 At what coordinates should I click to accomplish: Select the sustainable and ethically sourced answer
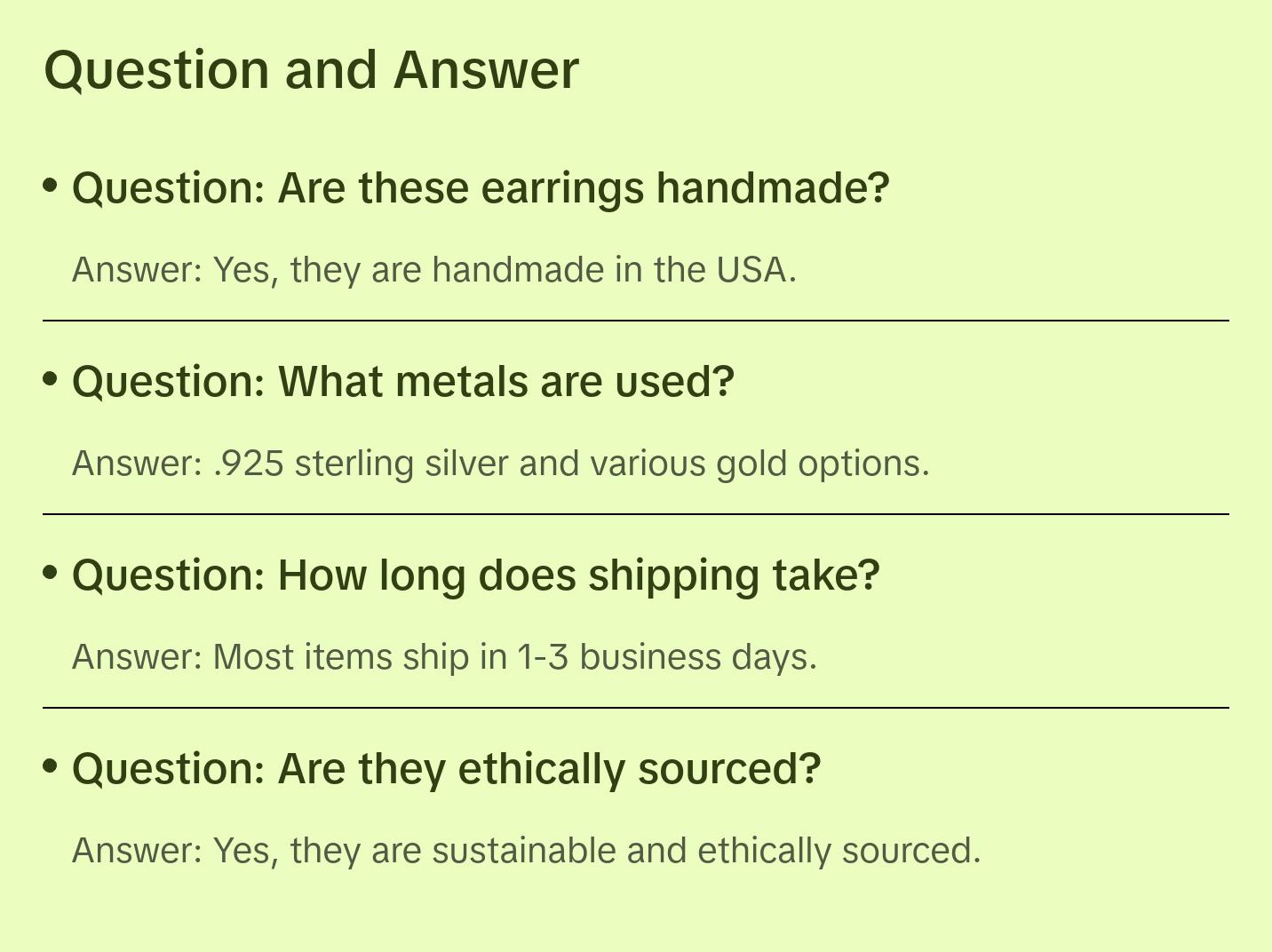526,851
